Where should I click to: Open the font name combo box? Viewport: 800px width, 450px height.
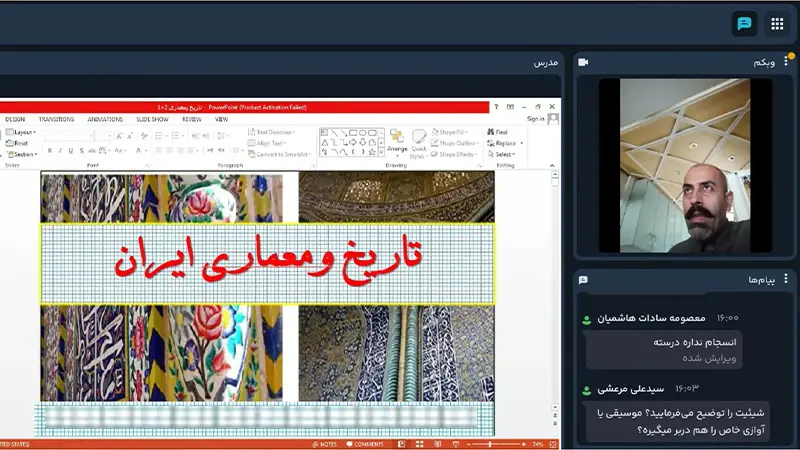pos(69,136)
